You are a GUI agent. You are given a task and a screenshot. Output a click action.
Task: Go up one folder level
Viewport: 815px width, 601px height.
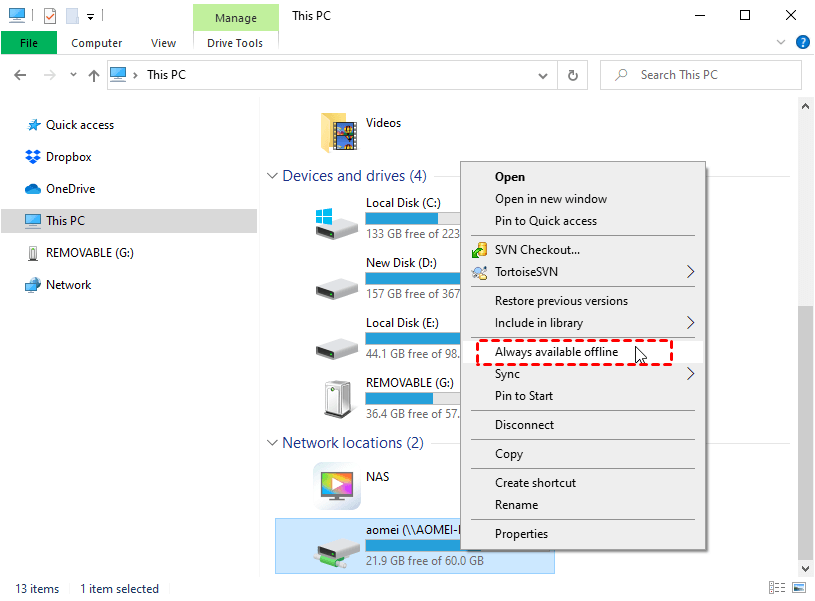(94, 75)
